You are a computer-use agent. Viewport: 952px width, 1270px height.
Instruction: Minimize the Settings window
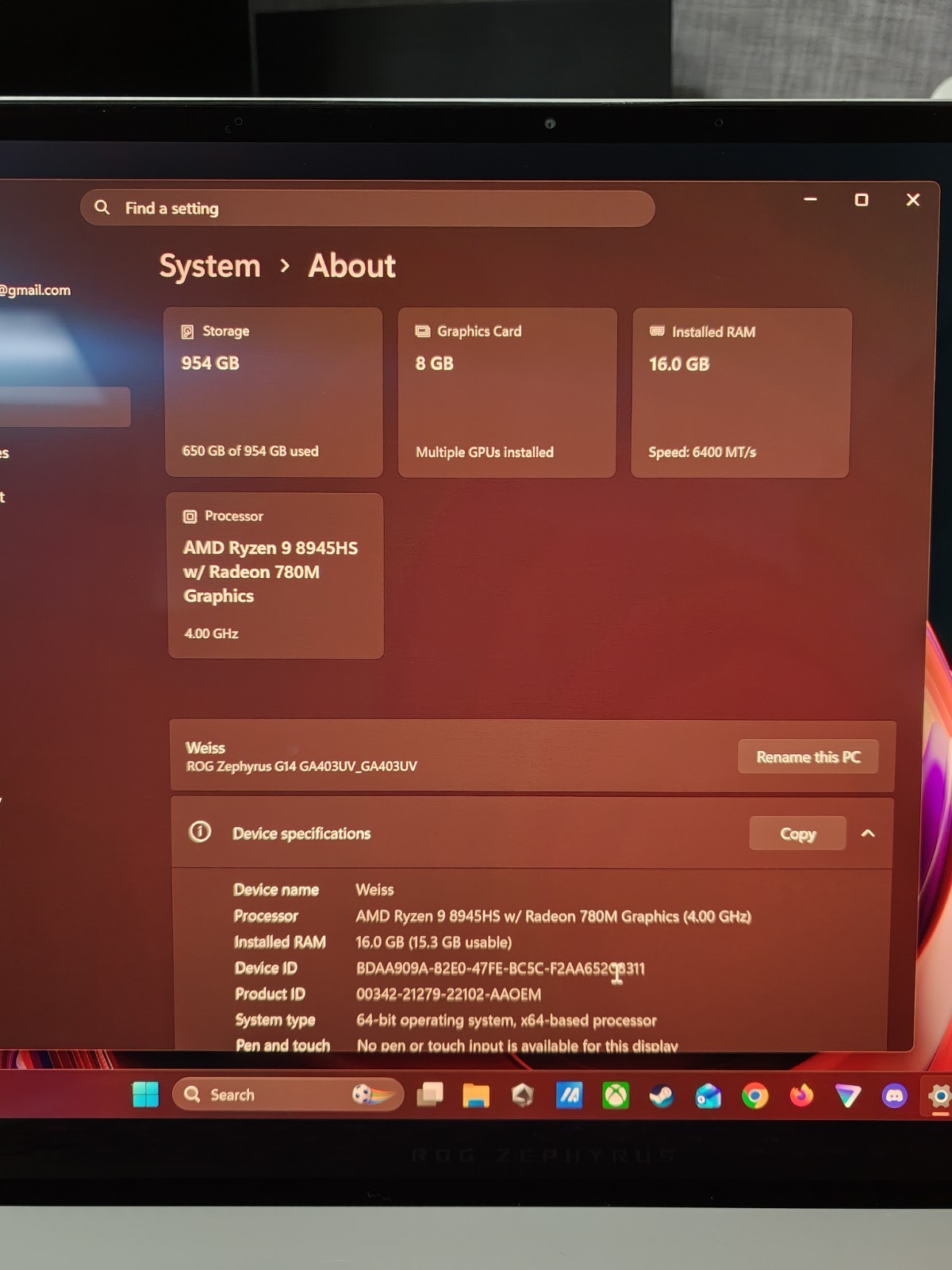click(810, 199)
